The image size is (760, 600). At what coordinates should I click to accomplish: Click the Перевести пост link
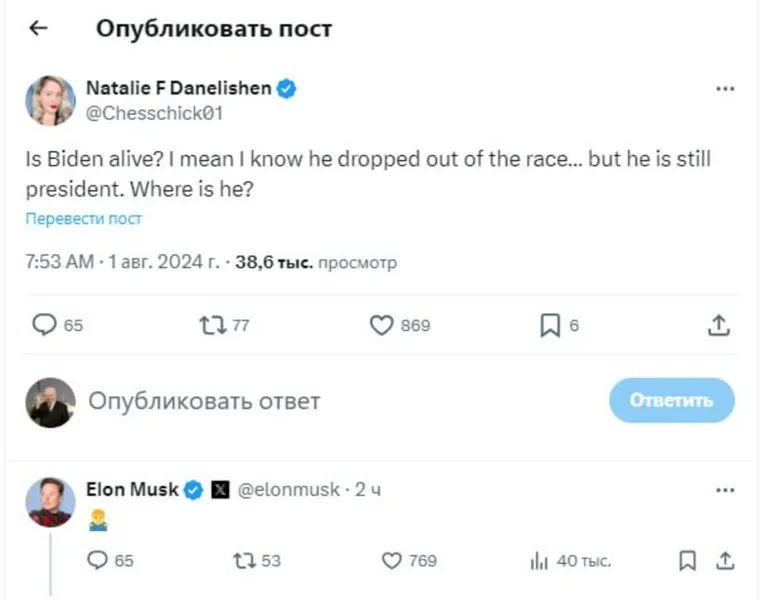(x=83, y=219)
